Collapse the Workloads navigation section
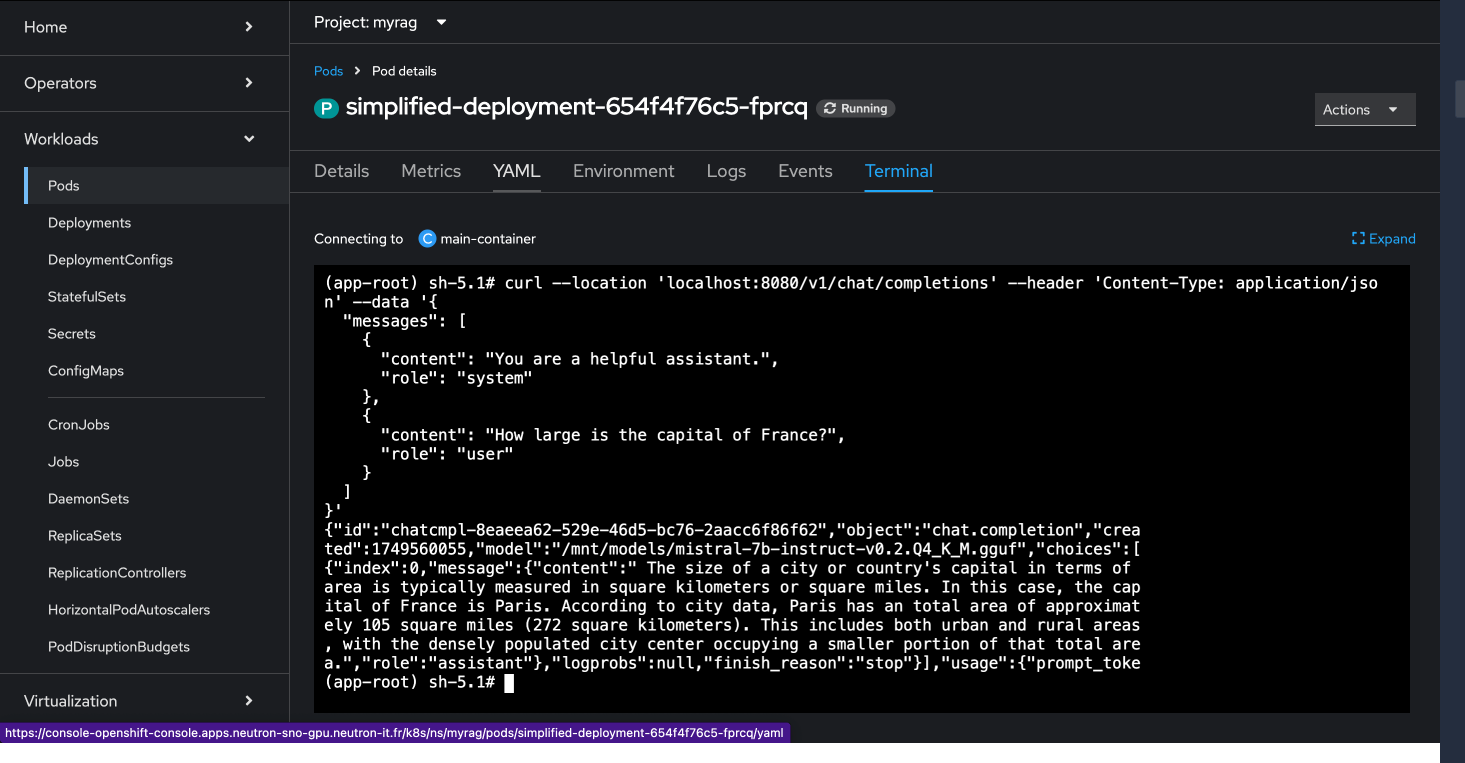 [x=145, y=139]
